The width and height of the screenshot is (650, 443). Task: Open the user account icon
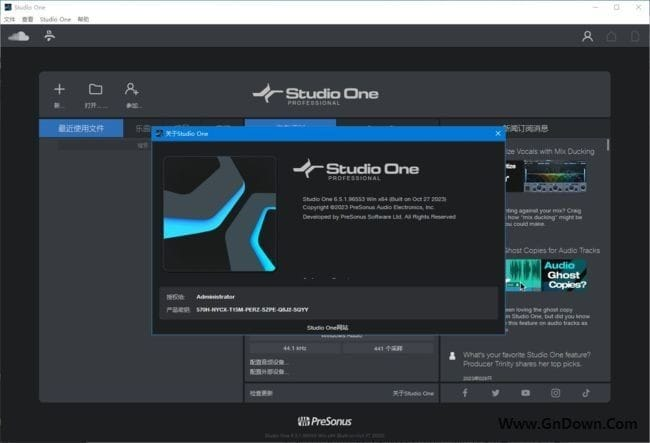[x=587, y=37]
